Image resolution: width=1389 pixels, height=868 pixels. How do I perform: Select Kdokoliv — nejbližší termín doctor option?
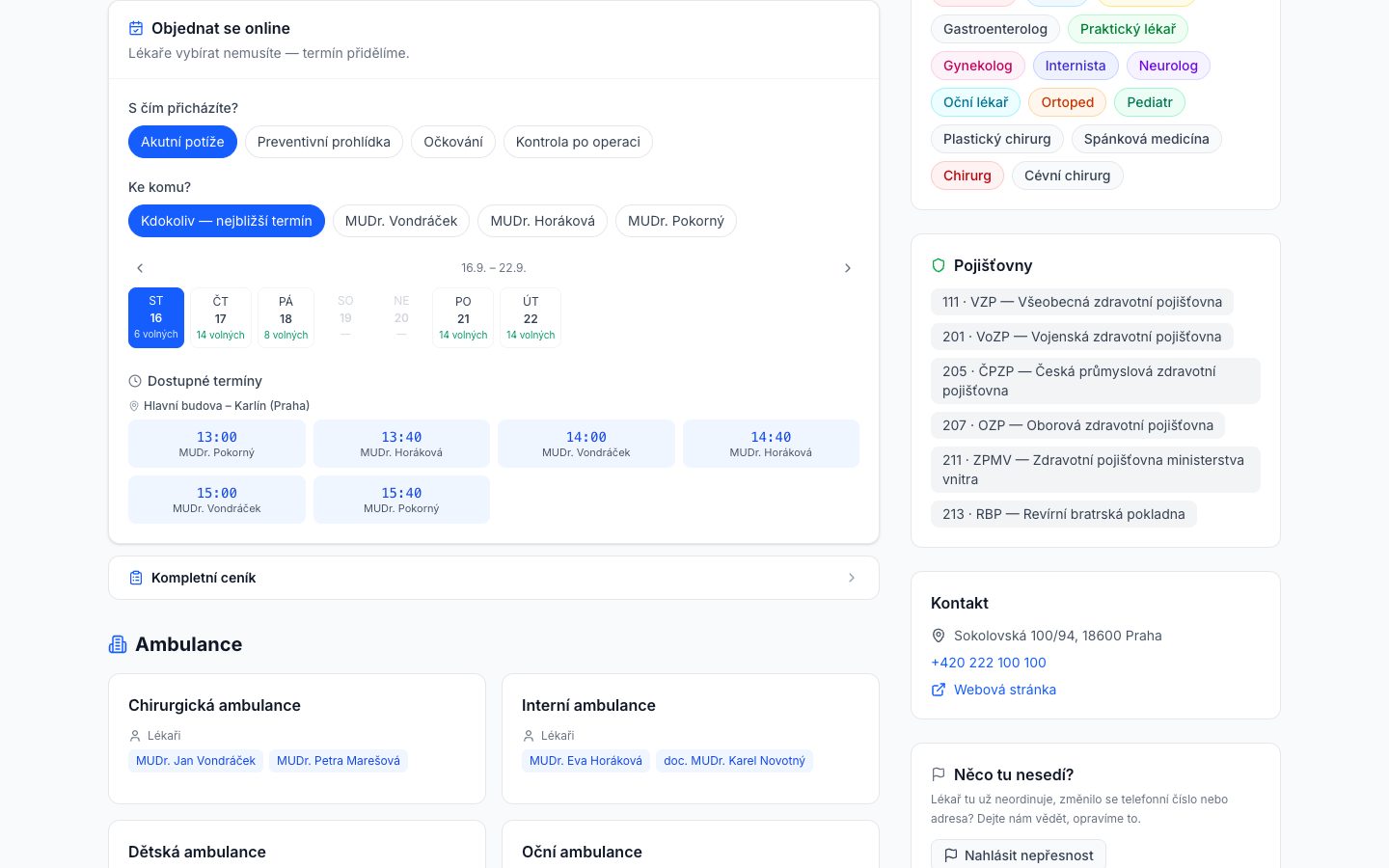click(x=227, y=221)
